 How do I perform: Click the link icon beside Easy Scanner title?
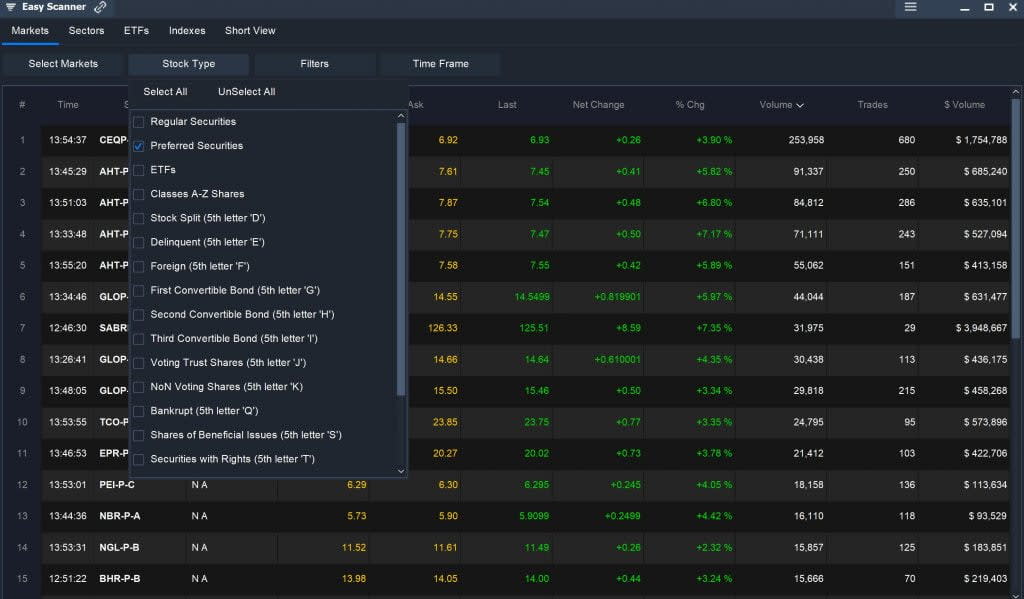coord(99,6)
